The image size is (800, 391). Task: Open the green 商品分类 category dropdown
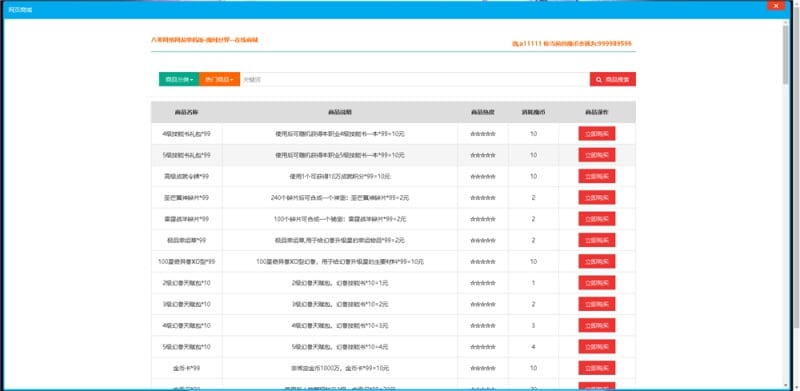(179, 79)
